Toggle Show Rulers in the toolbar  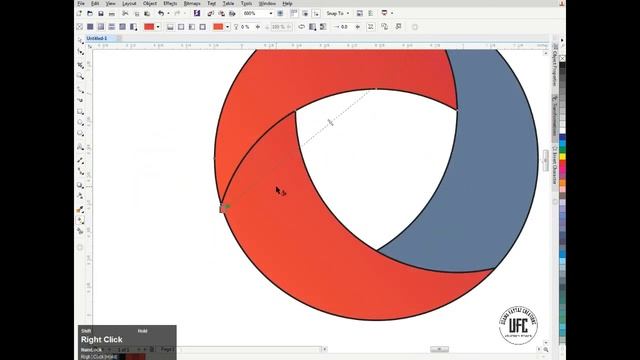[294, 13]
